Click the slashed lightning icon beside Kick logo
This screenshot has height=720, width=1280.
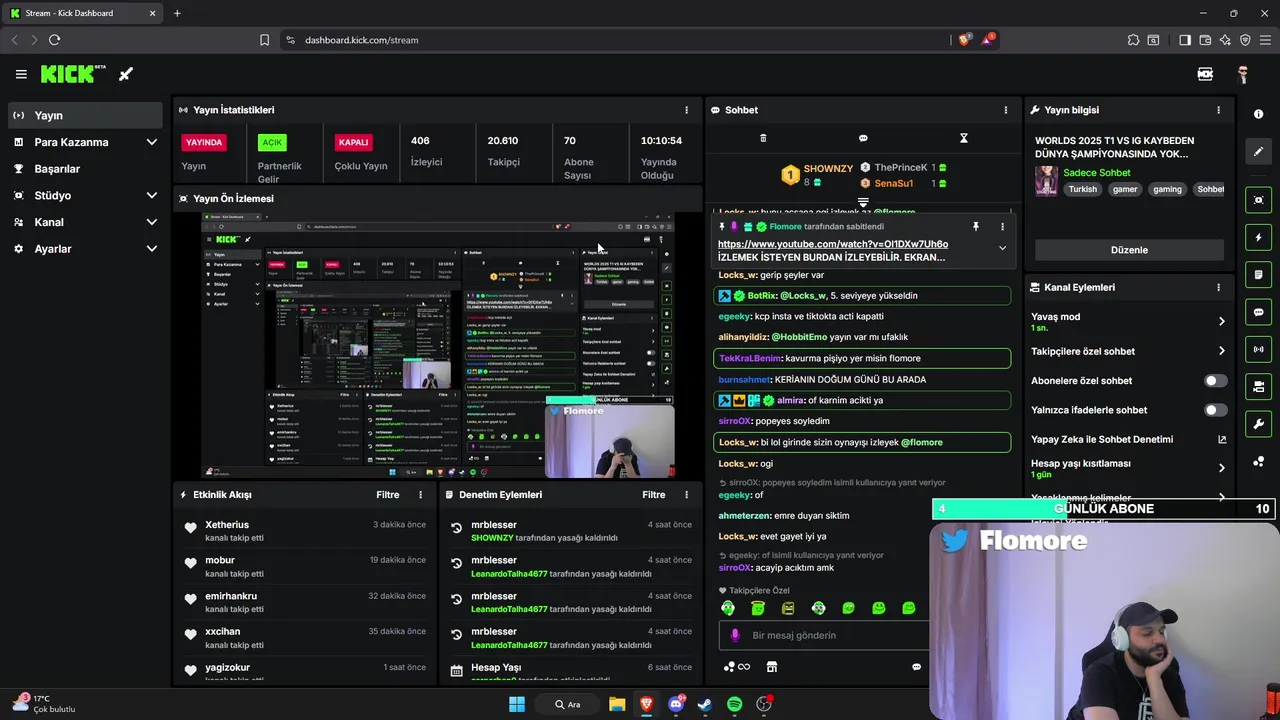click(x=126, y=74)
